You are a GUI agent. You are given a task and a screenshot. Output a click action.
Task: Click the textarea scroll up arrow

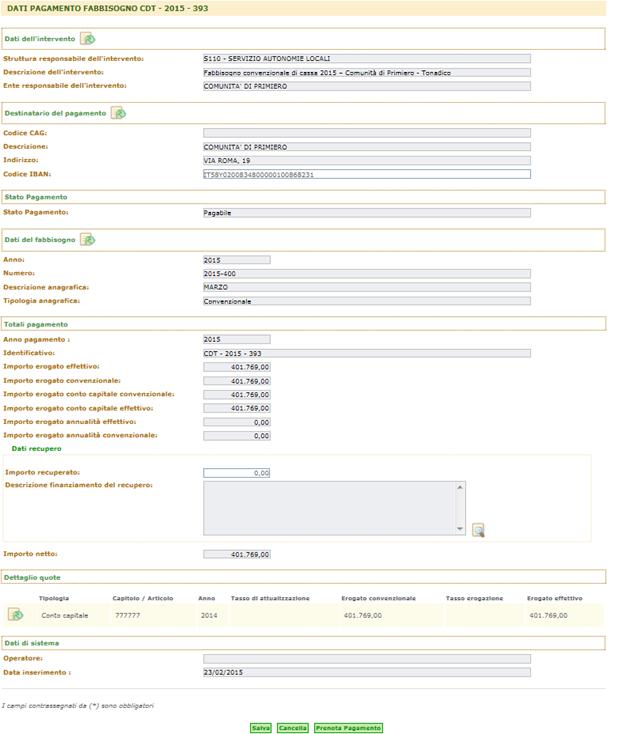tap(460, 487)
